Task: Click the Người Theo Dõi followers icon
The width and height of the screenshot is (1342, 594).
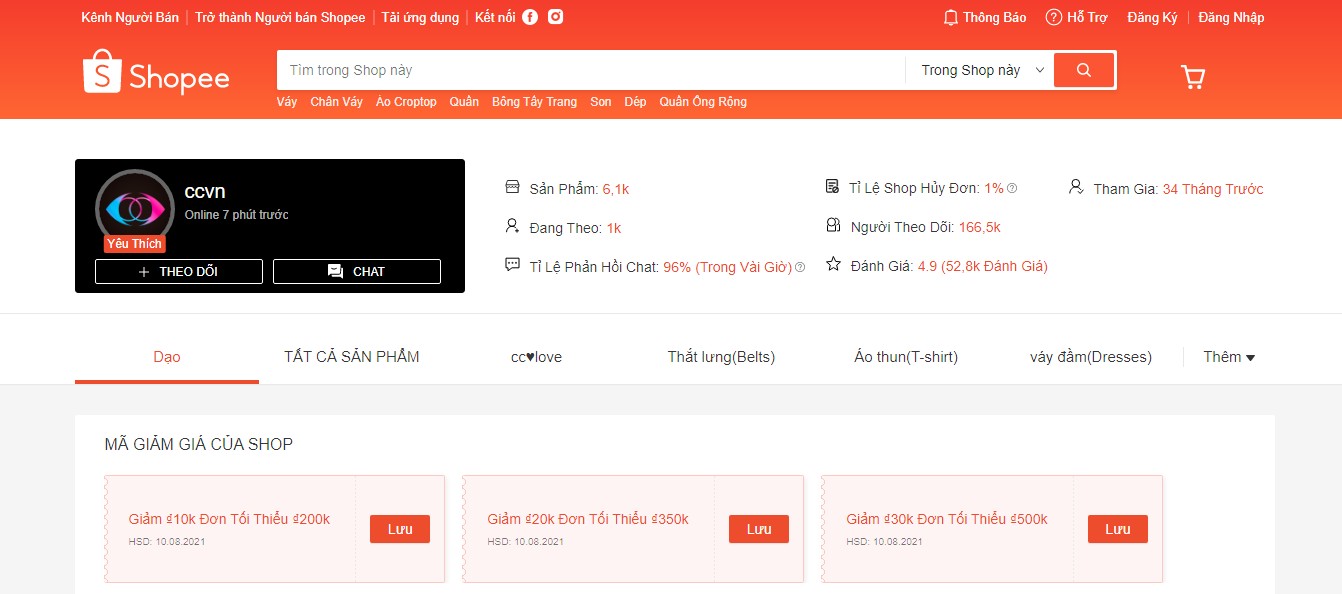Action: [x=833, y=226]
